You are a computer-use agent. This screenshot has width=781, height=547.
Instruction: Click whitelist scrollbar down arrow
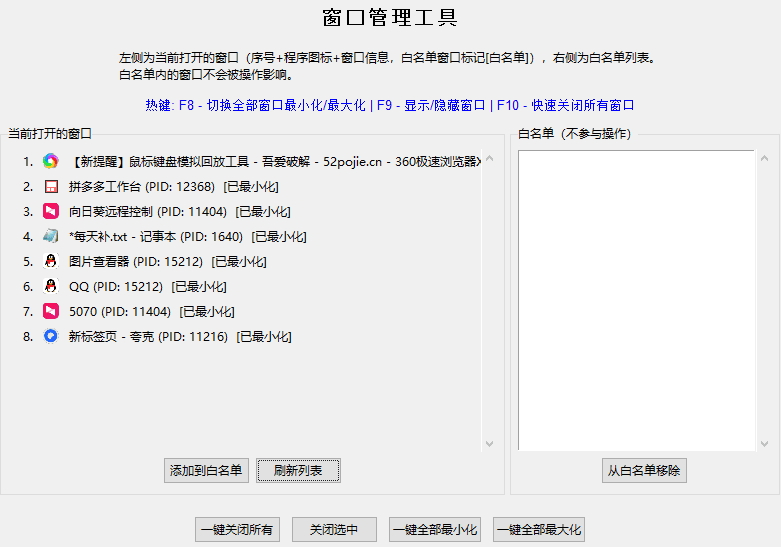coord(765,443)
